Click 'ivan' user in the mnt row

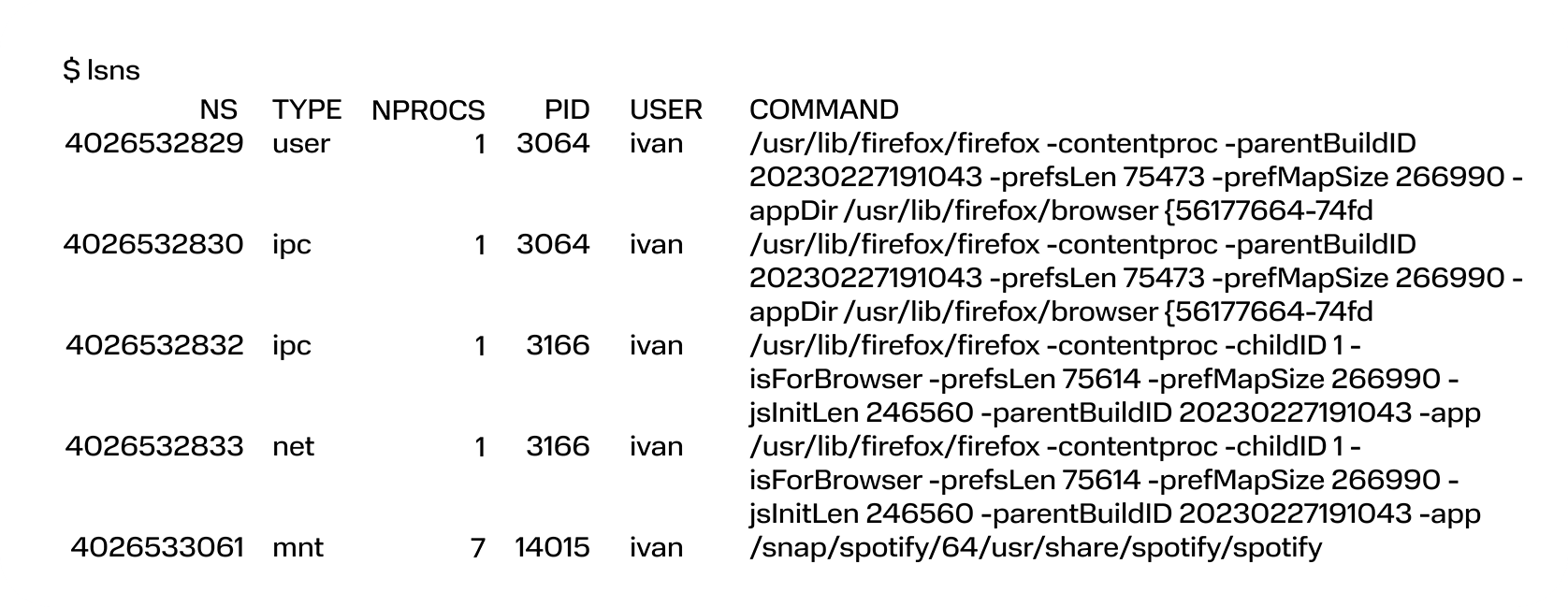tap(656, 548)
